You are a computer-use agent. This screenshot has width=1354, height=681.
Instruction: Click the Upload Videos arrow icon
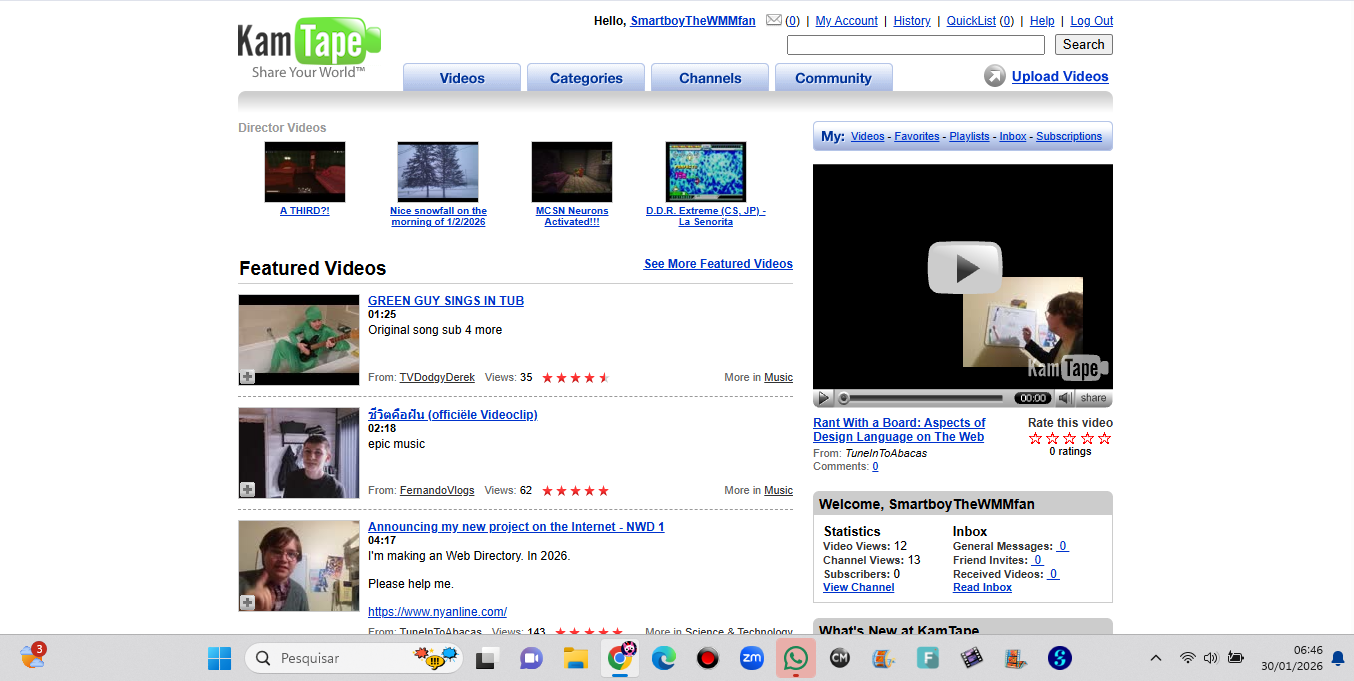tap(994, 76)
